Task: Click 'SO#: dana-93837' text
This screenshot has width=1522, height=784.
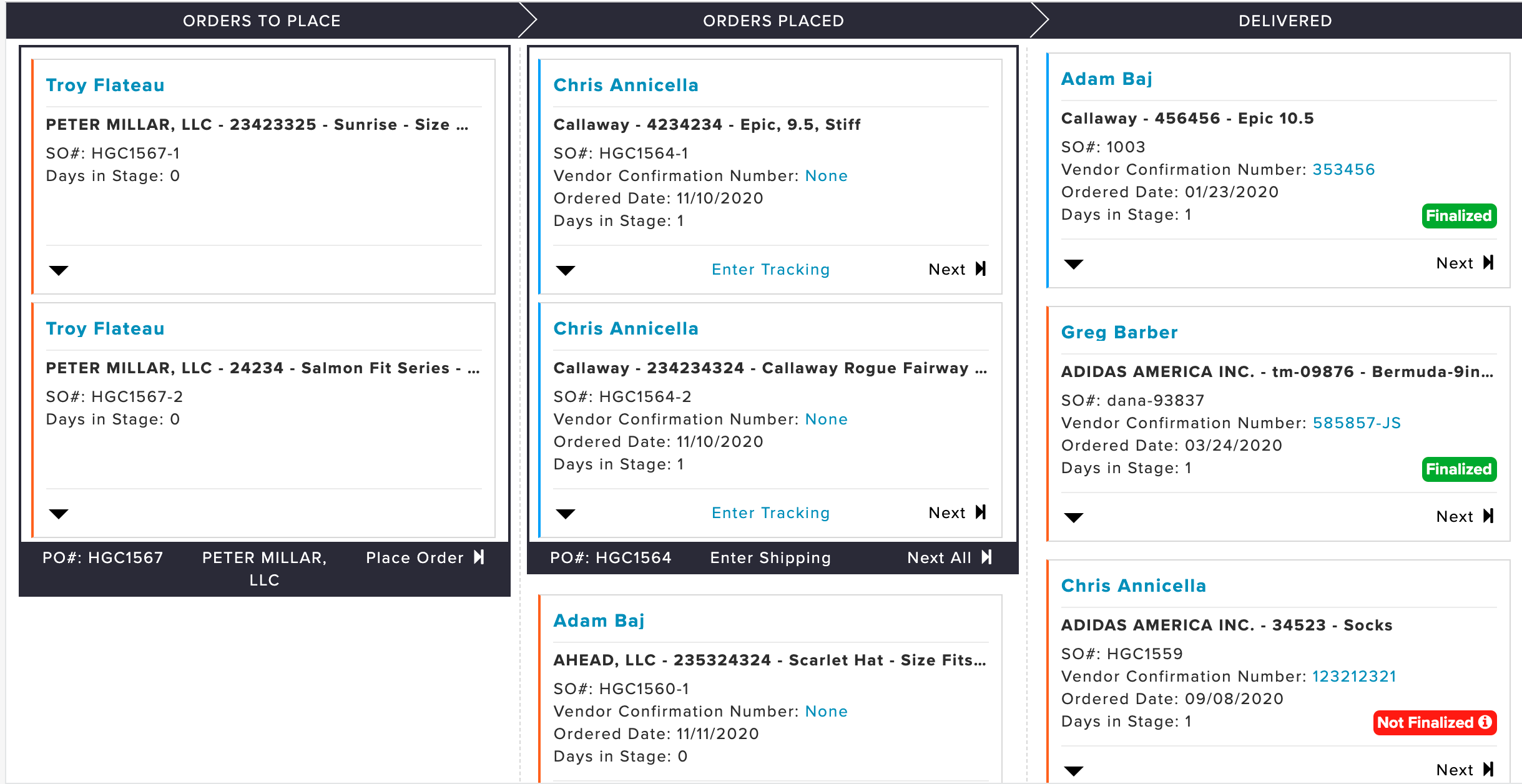Action: [1133, 400]
